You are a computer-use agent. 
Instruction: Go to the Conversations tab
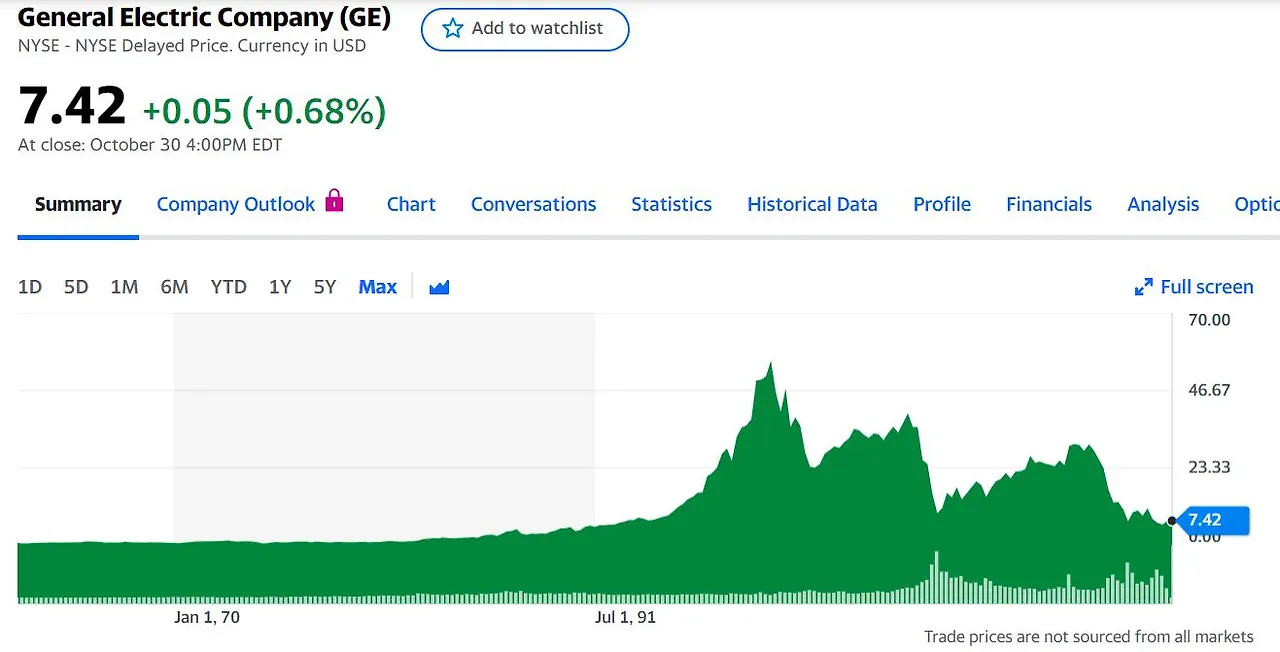[533, 204]
